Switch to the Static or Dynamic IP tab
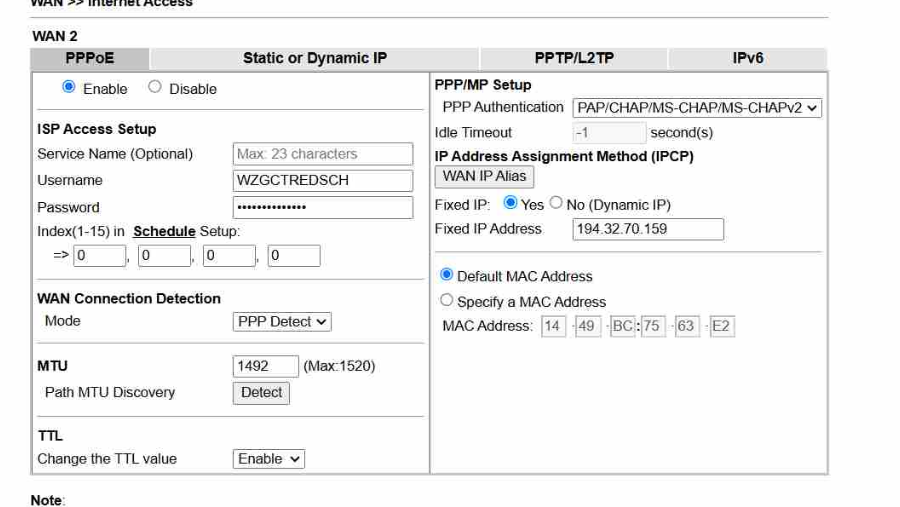This screenshot has width=900, height=507. click(315, 58)
